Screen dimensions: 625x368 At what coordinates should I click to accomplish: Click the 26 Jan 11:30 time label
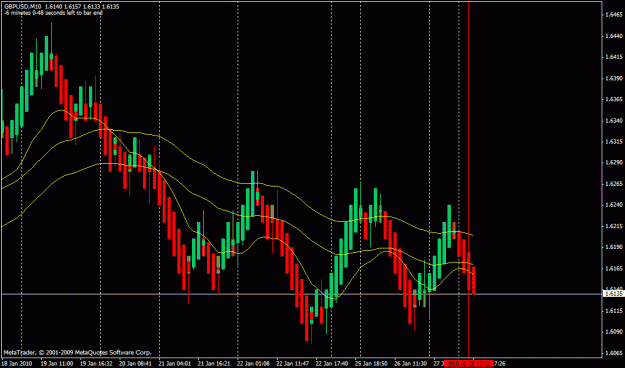pyautogui.click(x=411, y=364)
